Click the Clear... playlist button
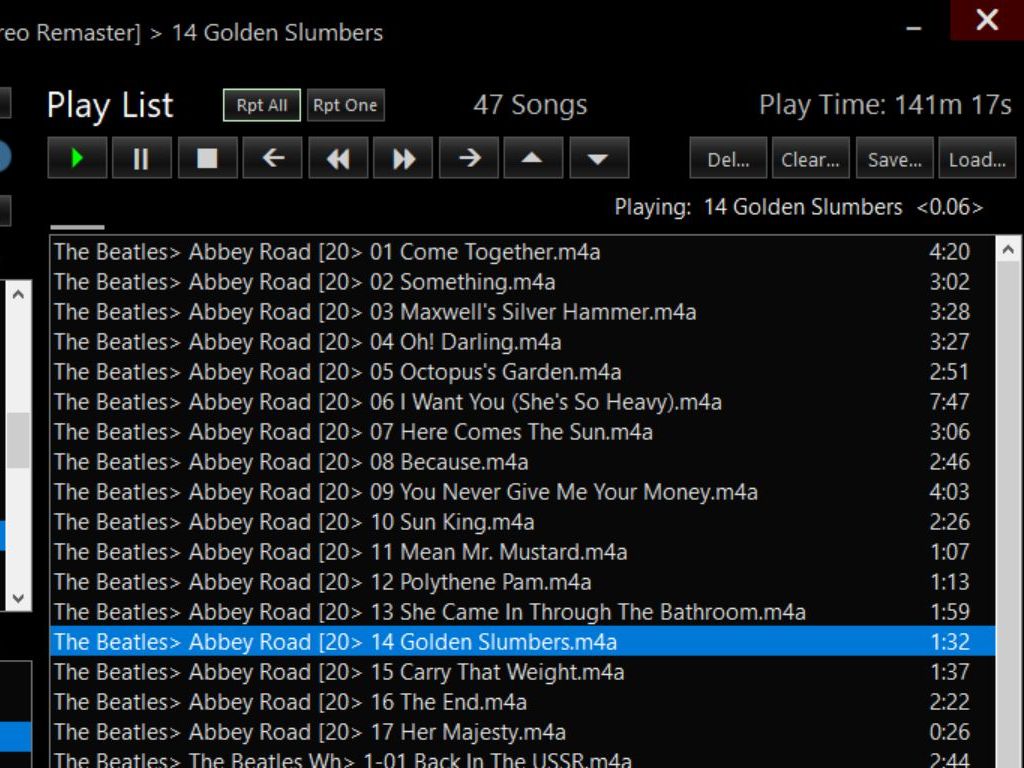Screen dimensions: 1024x768 [x=810, y=159]
